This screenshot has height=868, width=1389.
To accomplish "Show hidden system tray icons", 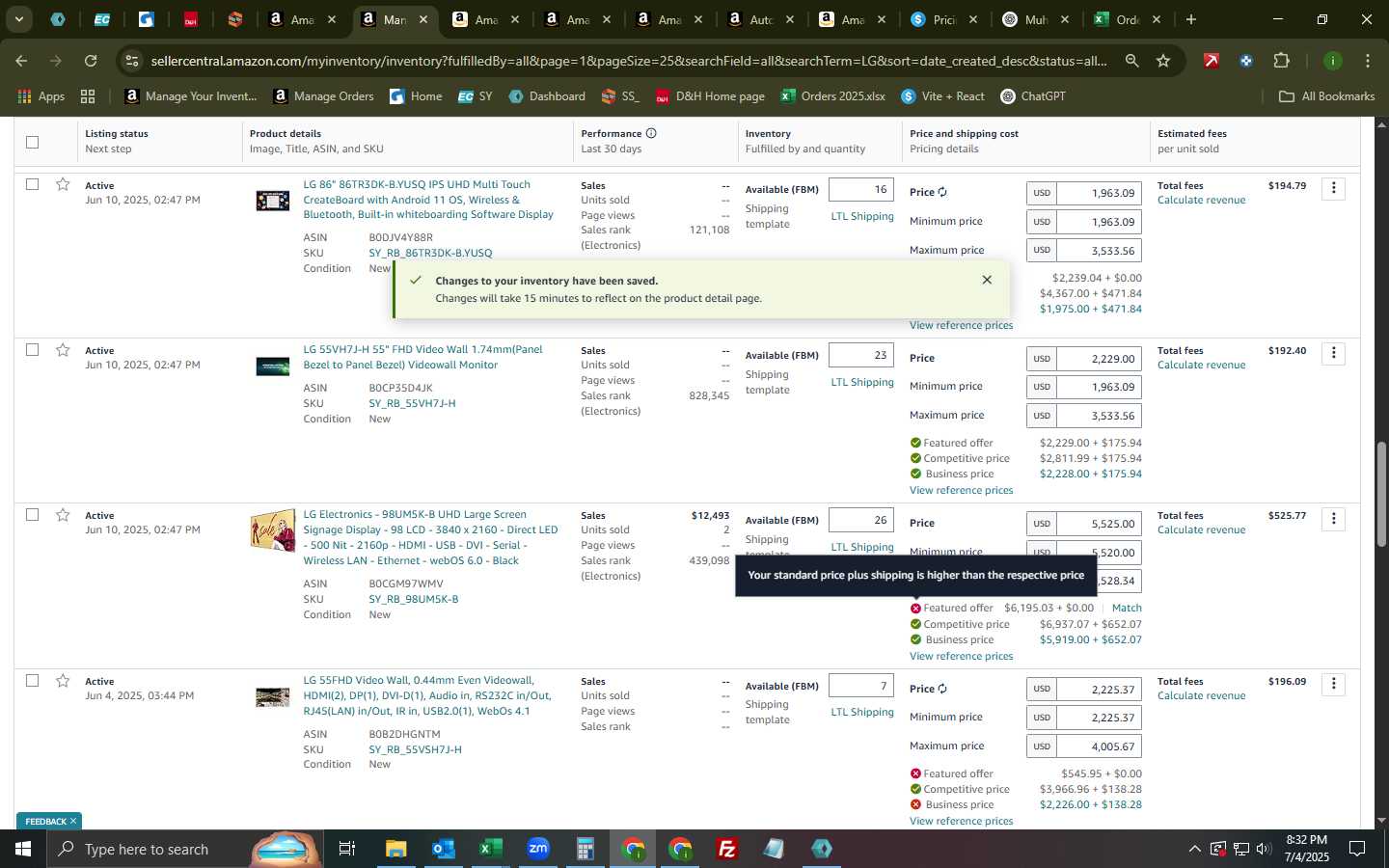I will point(1194,849).
